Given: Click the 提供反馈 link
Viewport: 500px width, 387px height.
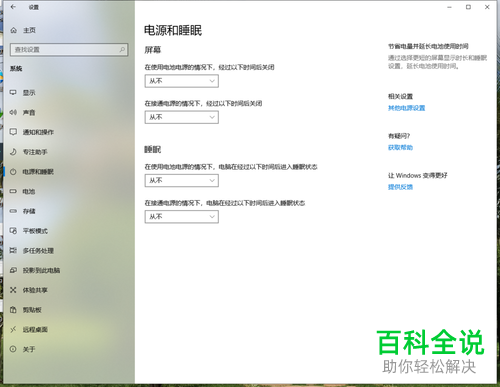Looking at the screenshot, I should tap(400, 187).
